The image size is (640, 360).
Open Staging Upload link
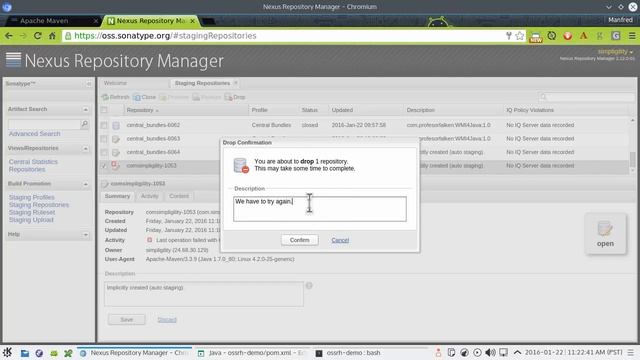click(x=31, y=220)
